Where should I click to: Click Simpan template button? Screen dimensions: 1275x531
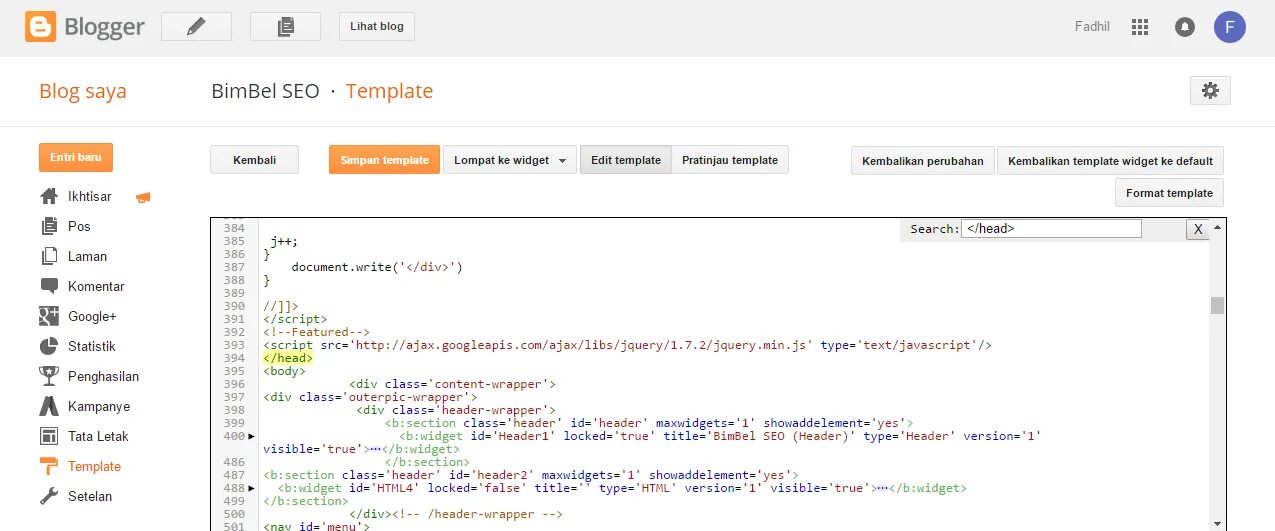pyautogui.click(x=384, y=160)
